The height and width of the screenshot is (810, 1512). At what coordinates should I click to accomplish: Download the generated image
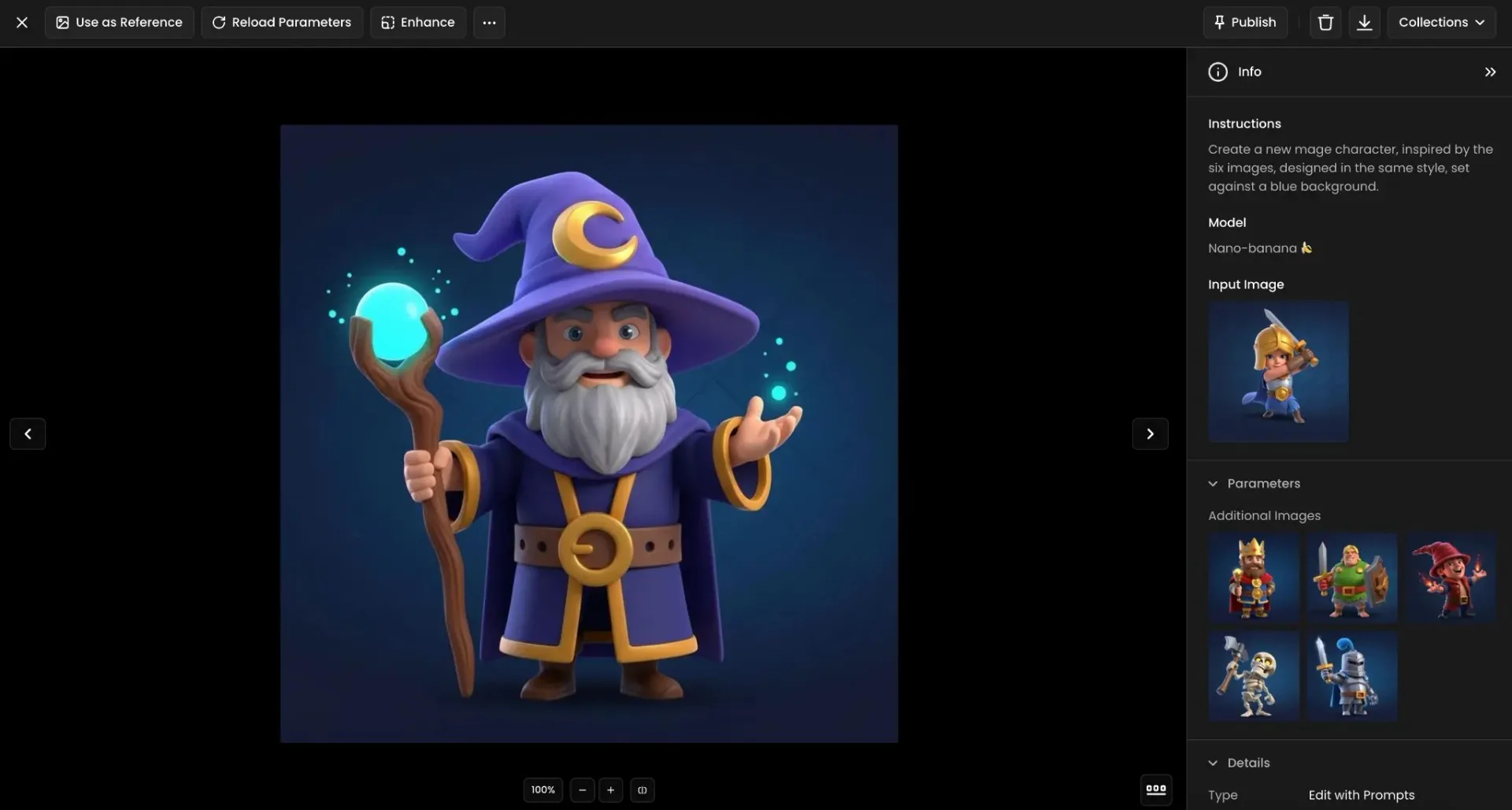1364,22
